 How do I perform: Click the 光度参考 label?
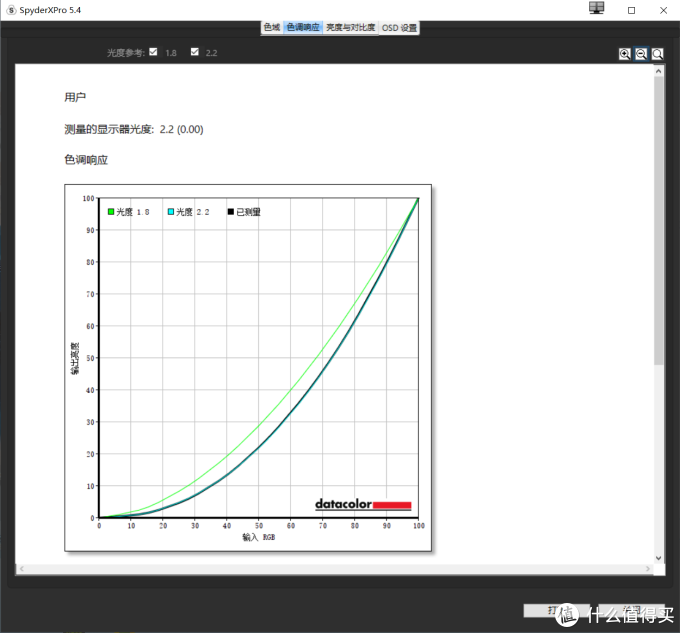pyautogui.click(x=126, y=53)
